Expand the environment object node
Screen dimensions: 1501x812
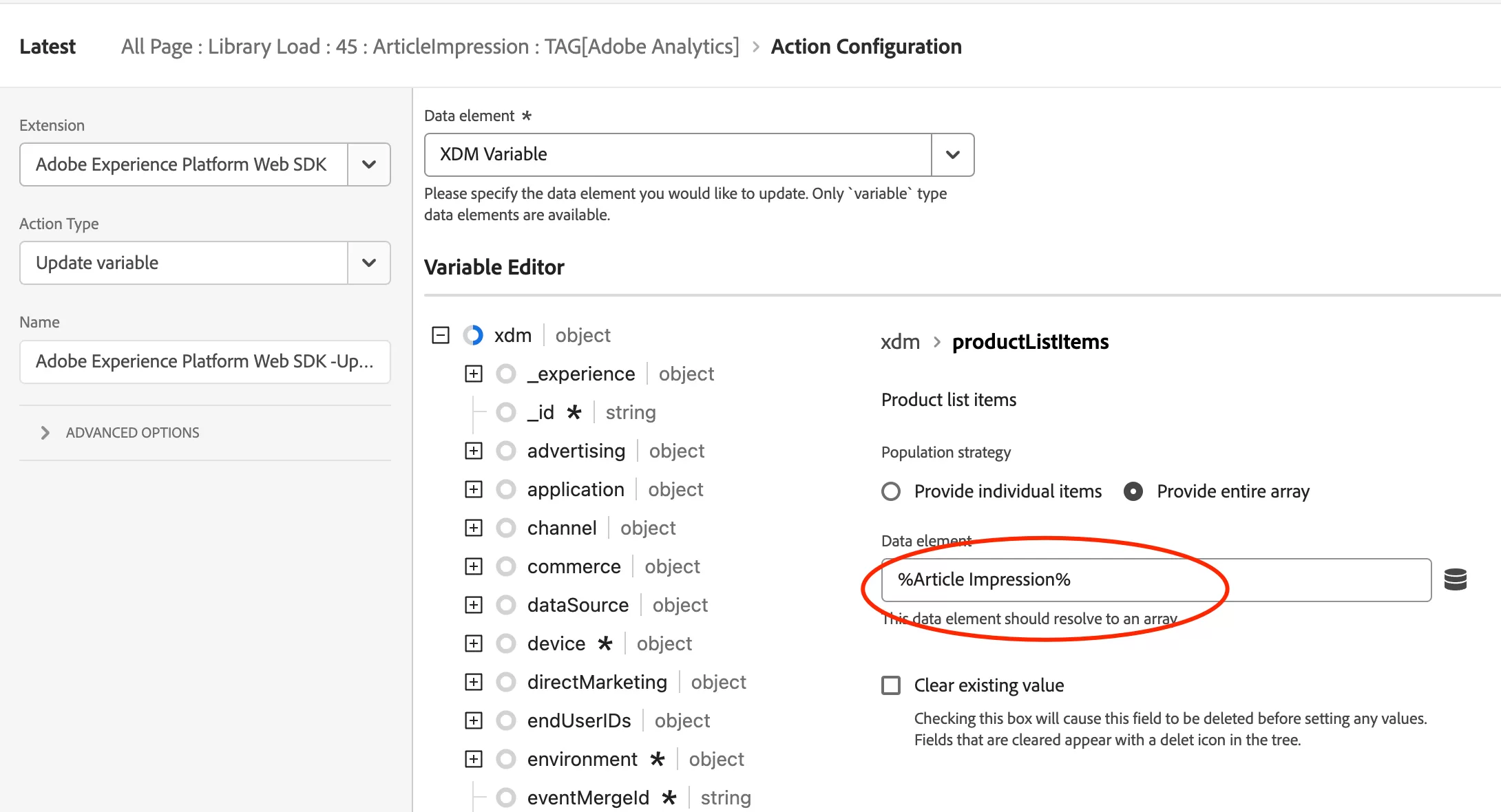(474, 759)
